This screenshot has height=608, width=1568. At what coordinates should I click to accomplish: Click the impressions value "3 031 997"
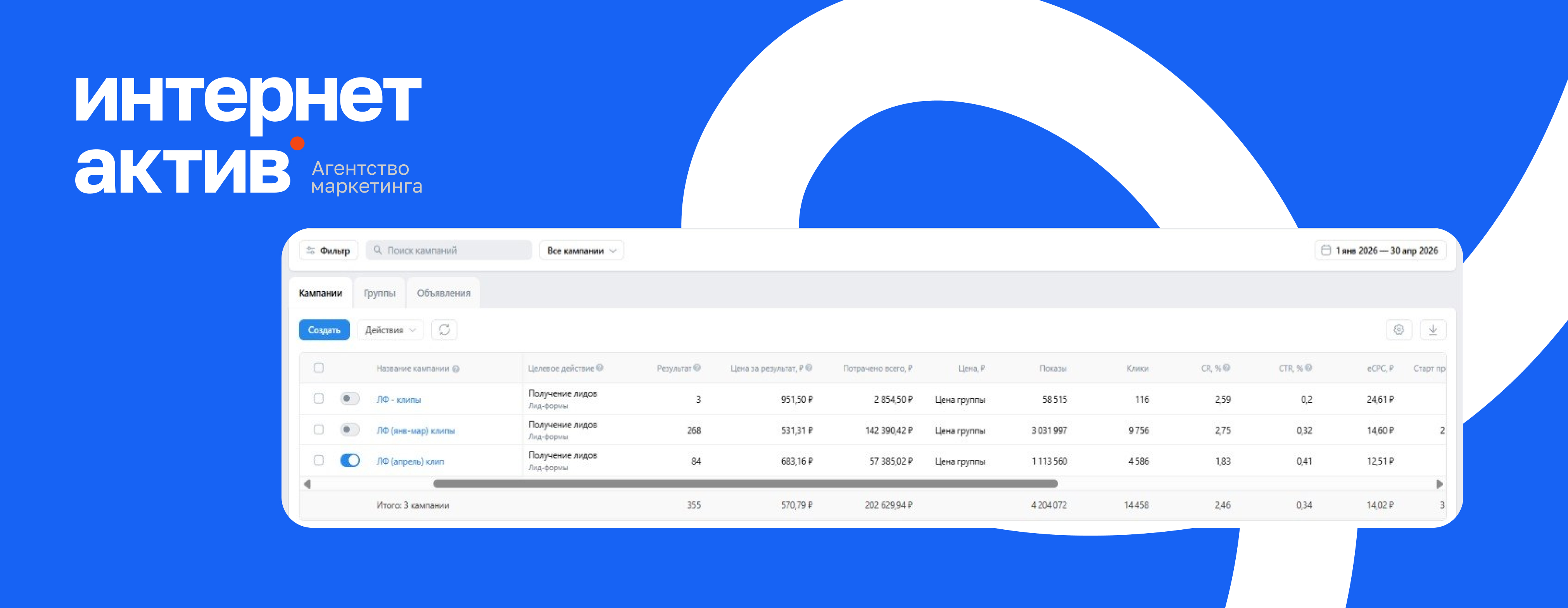click(1049, 430)
